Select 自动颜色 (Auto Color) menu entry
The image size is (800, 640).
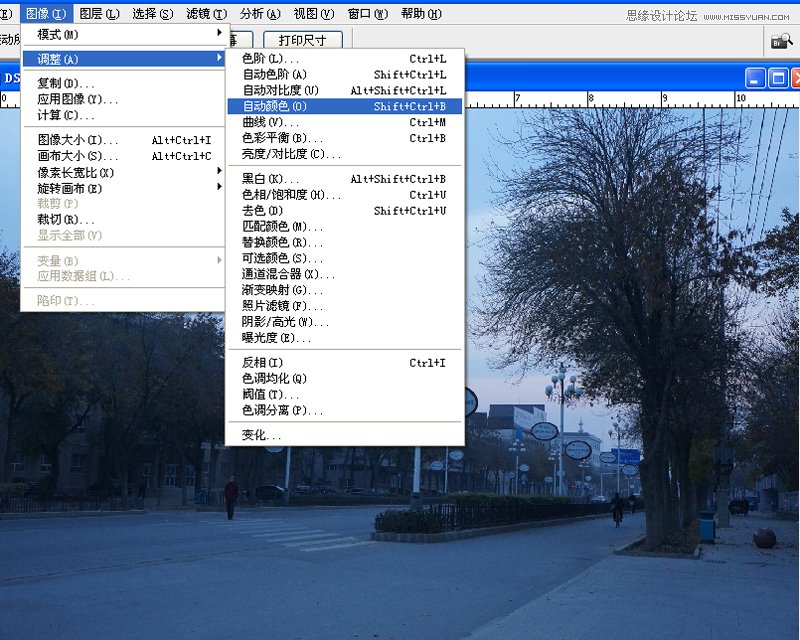click(x=345, y=106)
